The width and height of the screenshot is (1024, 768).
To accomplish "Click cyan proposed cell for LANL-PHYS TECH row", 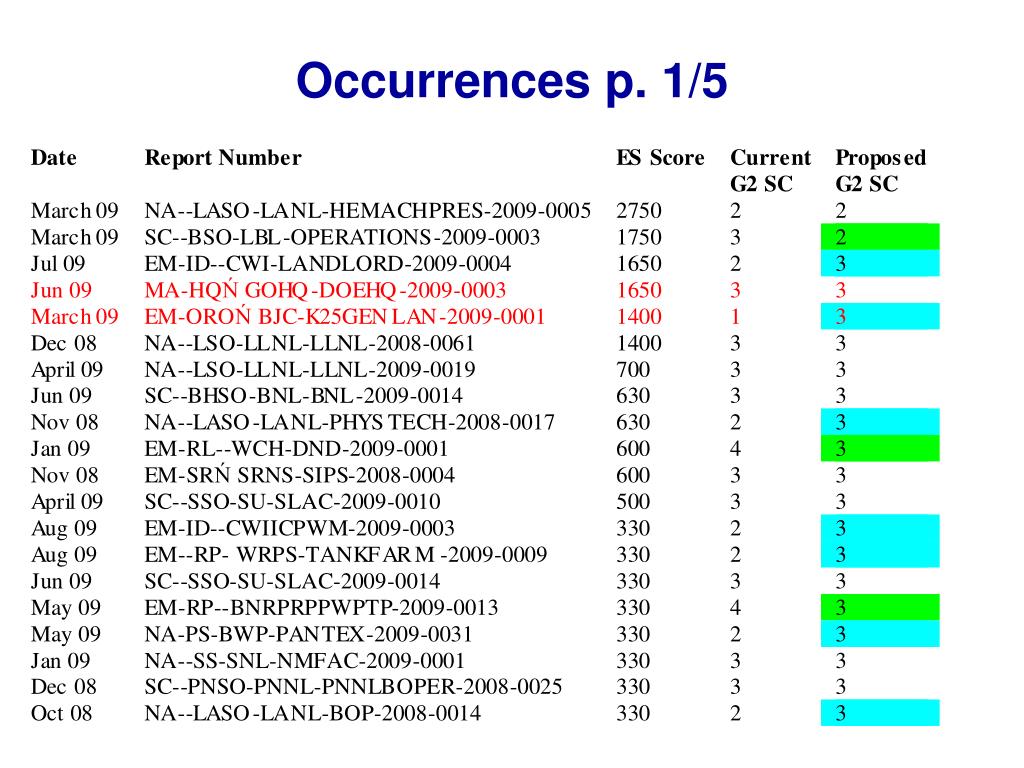I will pos(880,423).
